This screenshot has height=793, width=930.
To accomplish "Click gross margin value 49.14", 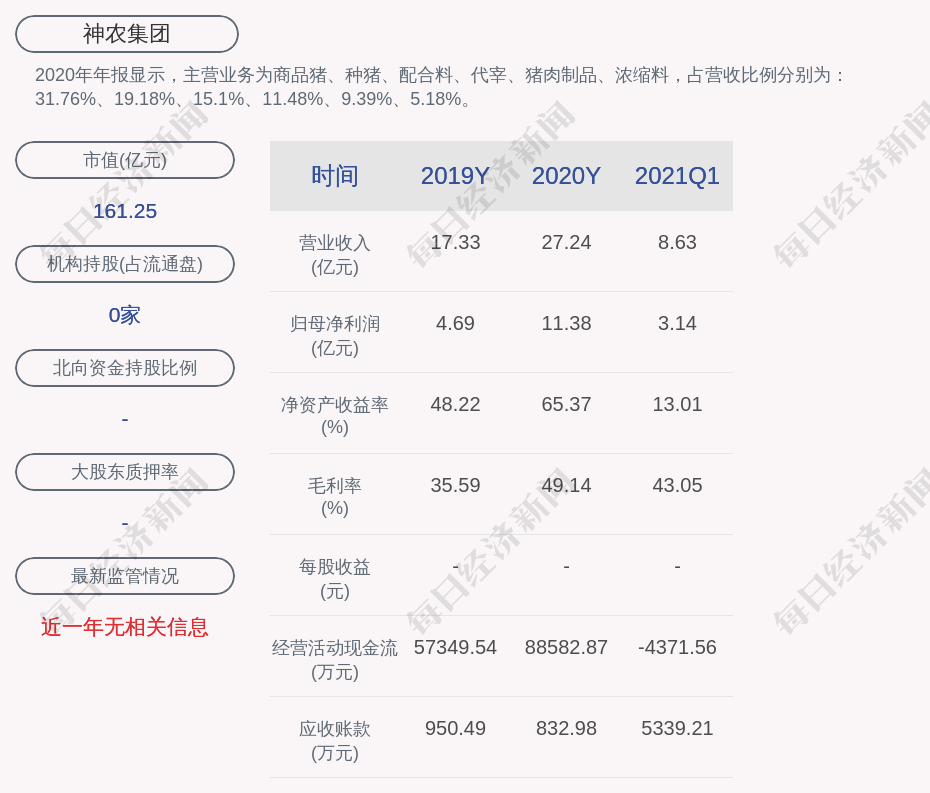I will 566,485.
